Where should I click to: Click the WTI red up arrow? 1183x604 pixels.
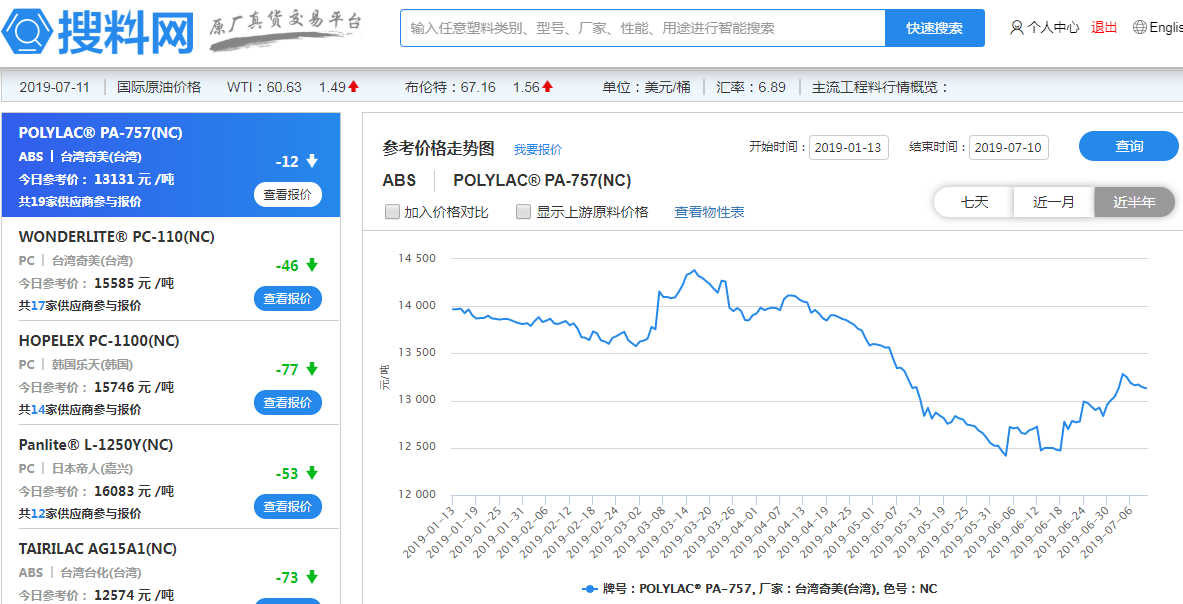[353, 87]
